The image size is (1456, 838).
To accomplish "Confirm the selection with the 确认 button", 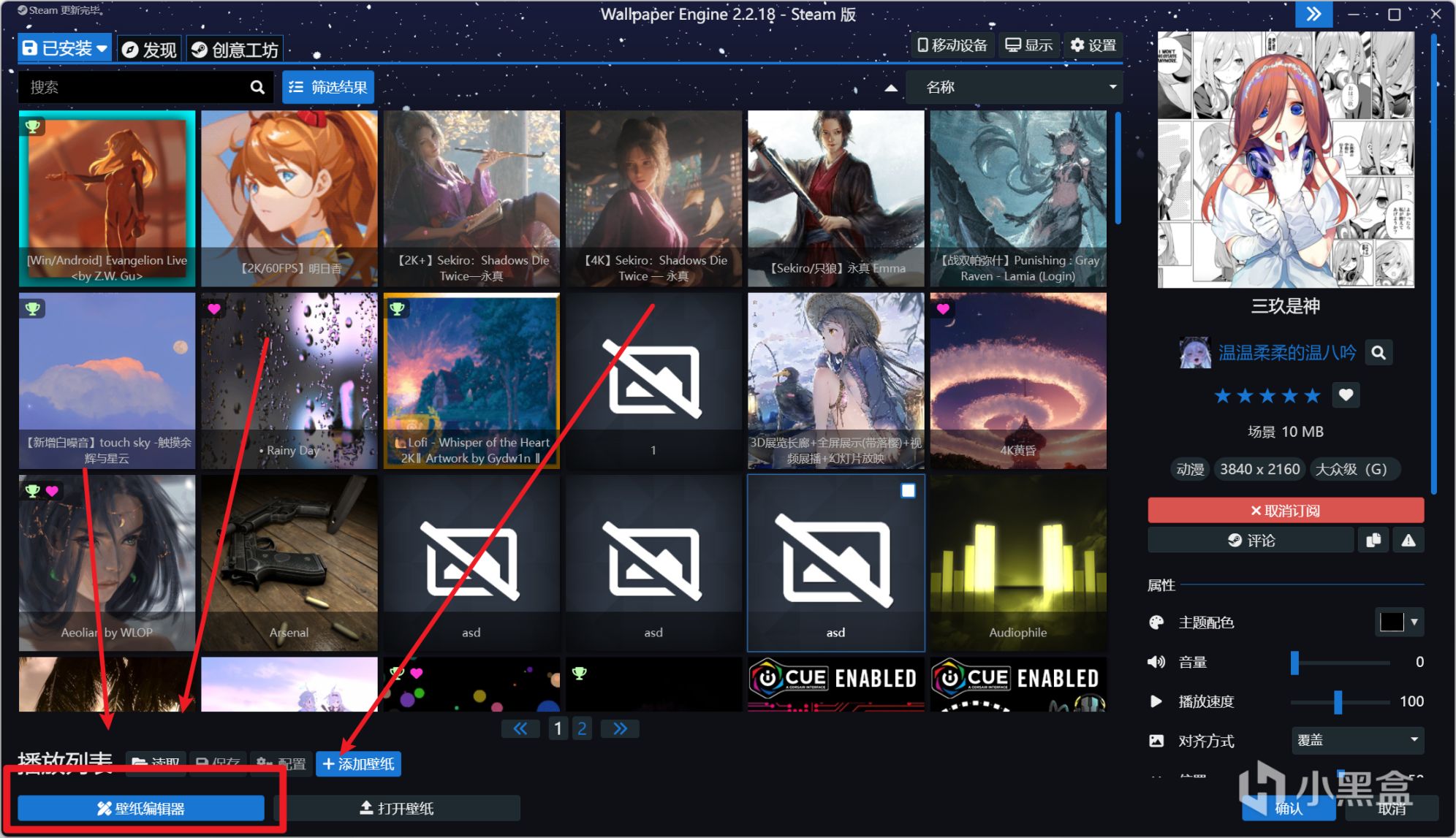I will point(1288,808).
